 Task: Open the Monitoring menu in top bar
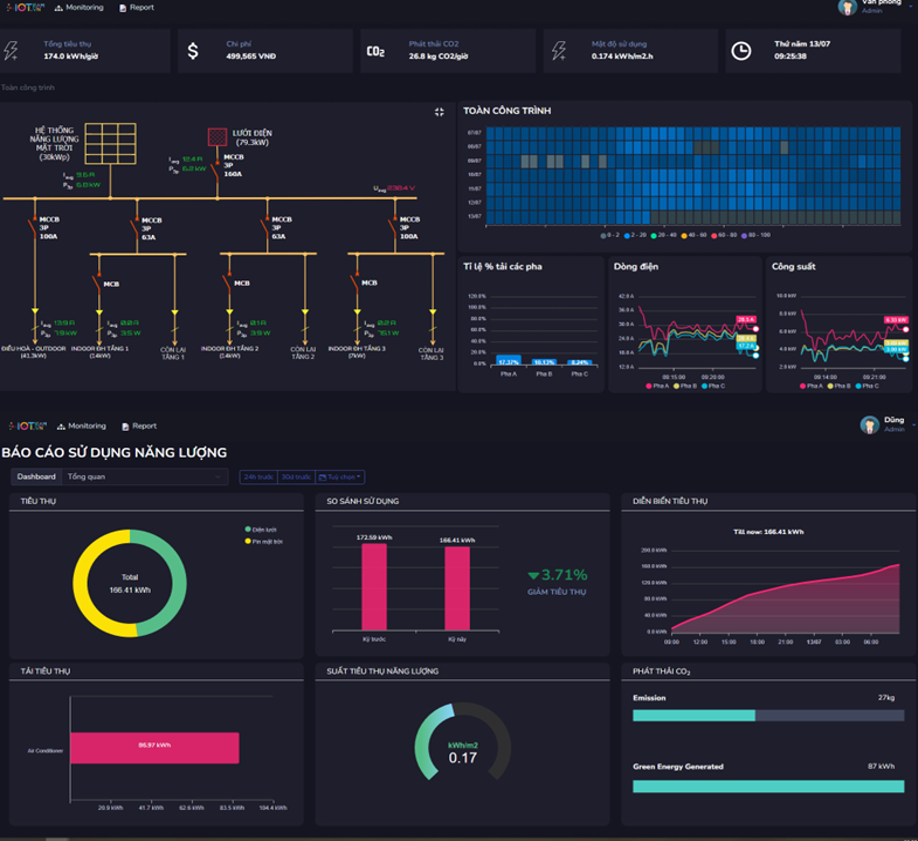80,7
